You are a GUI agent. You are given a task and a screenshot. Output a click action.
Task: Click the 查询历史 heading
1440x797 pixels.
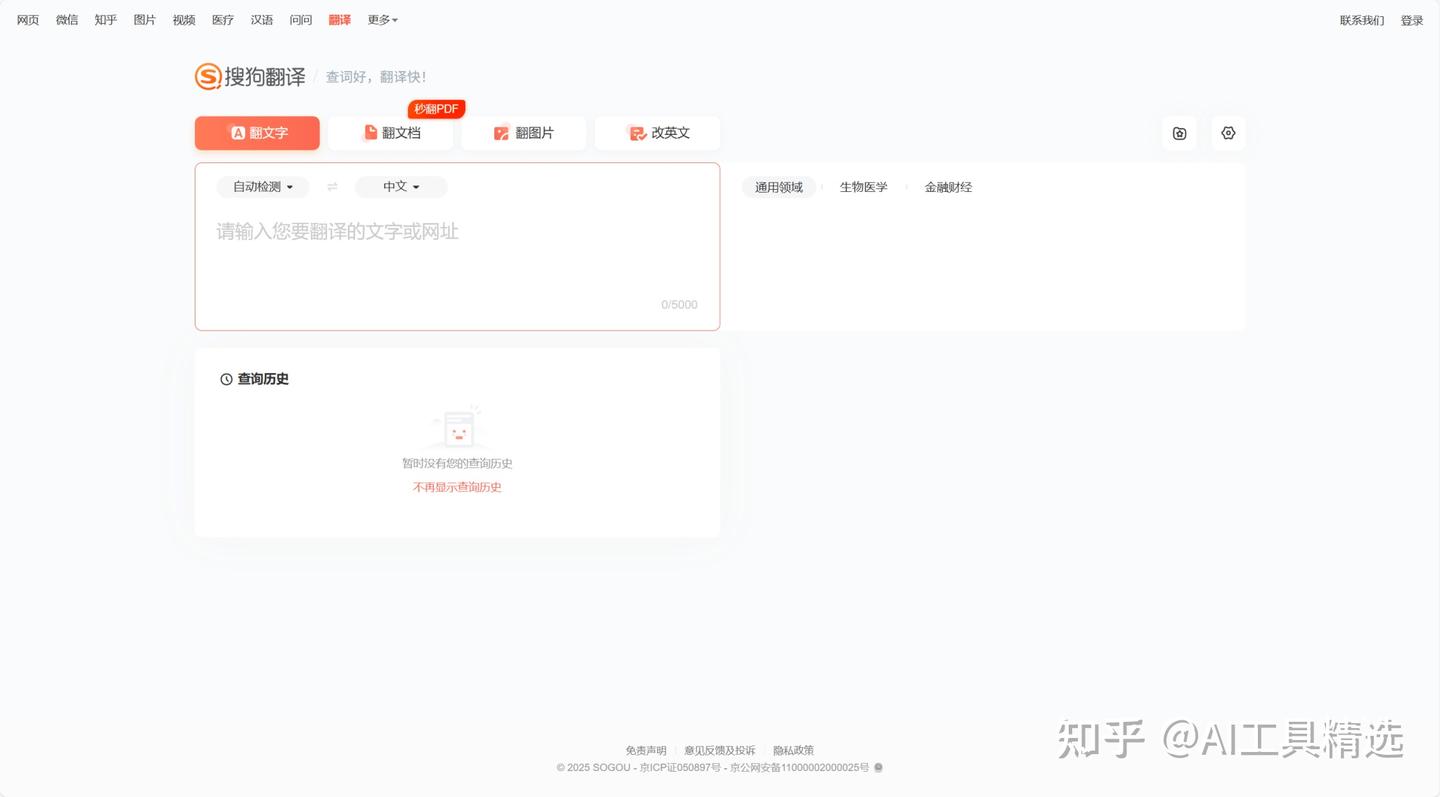[x=263, y=379]
